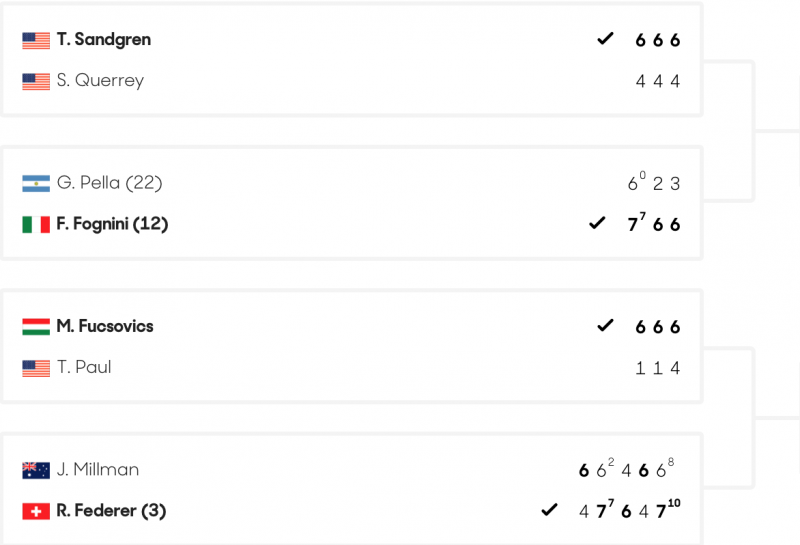Click the USA flag next to T. Paul
800x545 pixels.
point(36,368)
